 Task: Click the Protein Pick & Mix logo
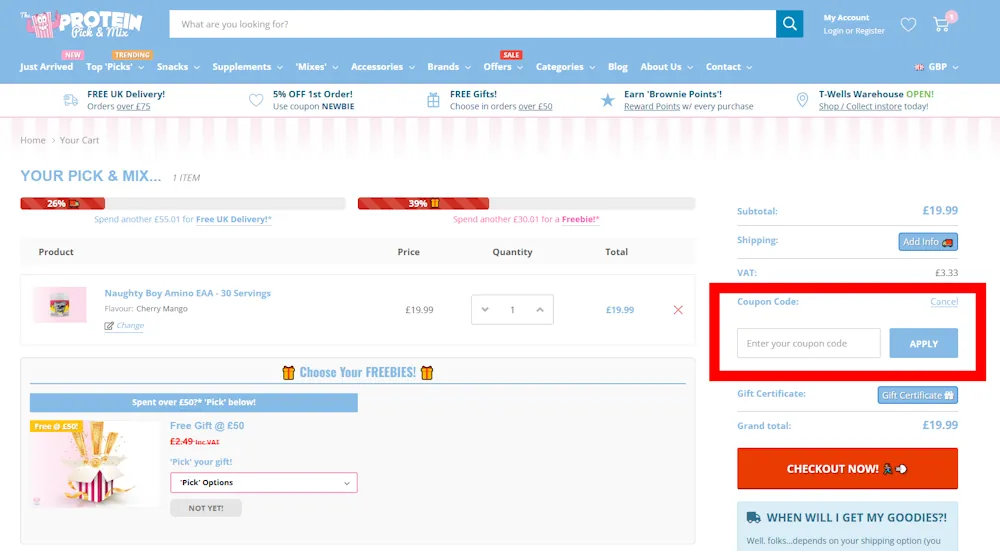82,24
